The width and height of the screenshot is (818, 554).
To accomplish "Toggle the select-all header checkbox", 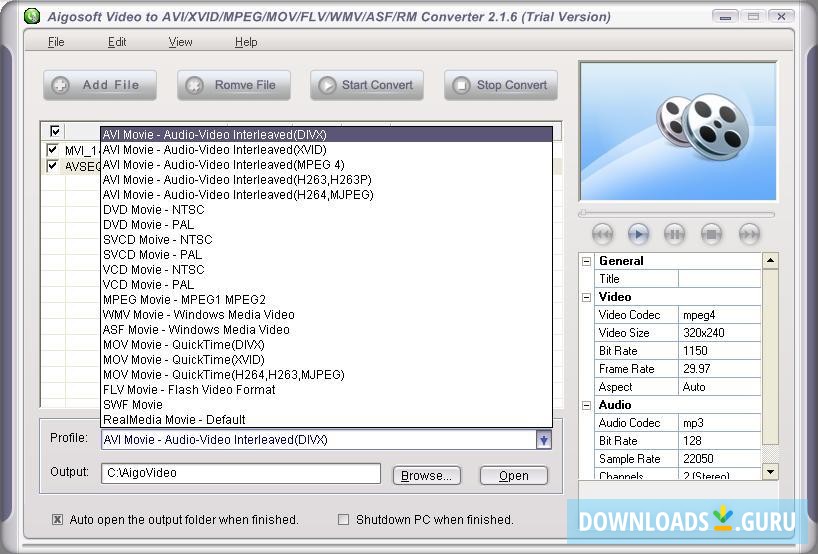I will click(x=55, y=130).
